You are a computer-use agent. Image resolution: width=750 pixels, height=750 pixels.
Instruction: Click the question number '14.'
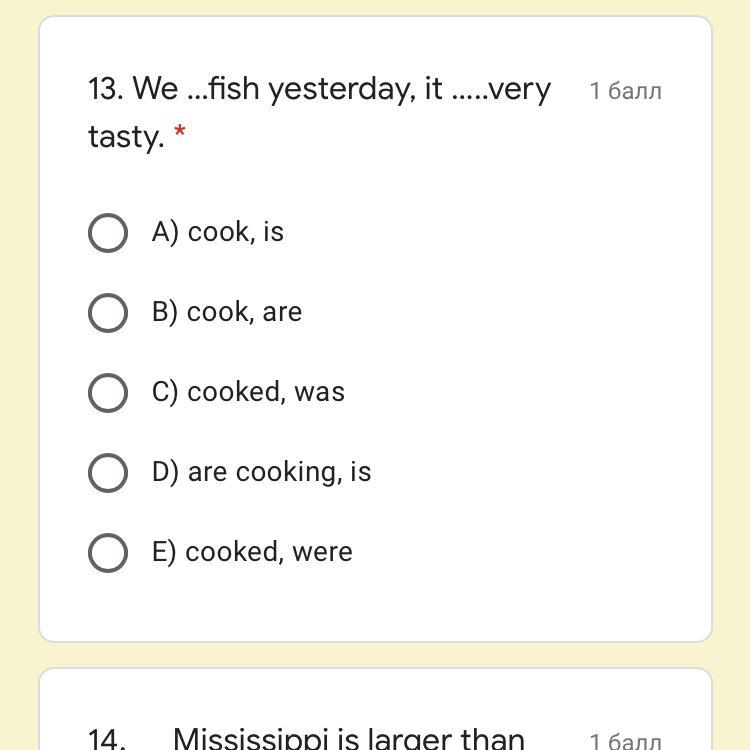coord(107,739)
